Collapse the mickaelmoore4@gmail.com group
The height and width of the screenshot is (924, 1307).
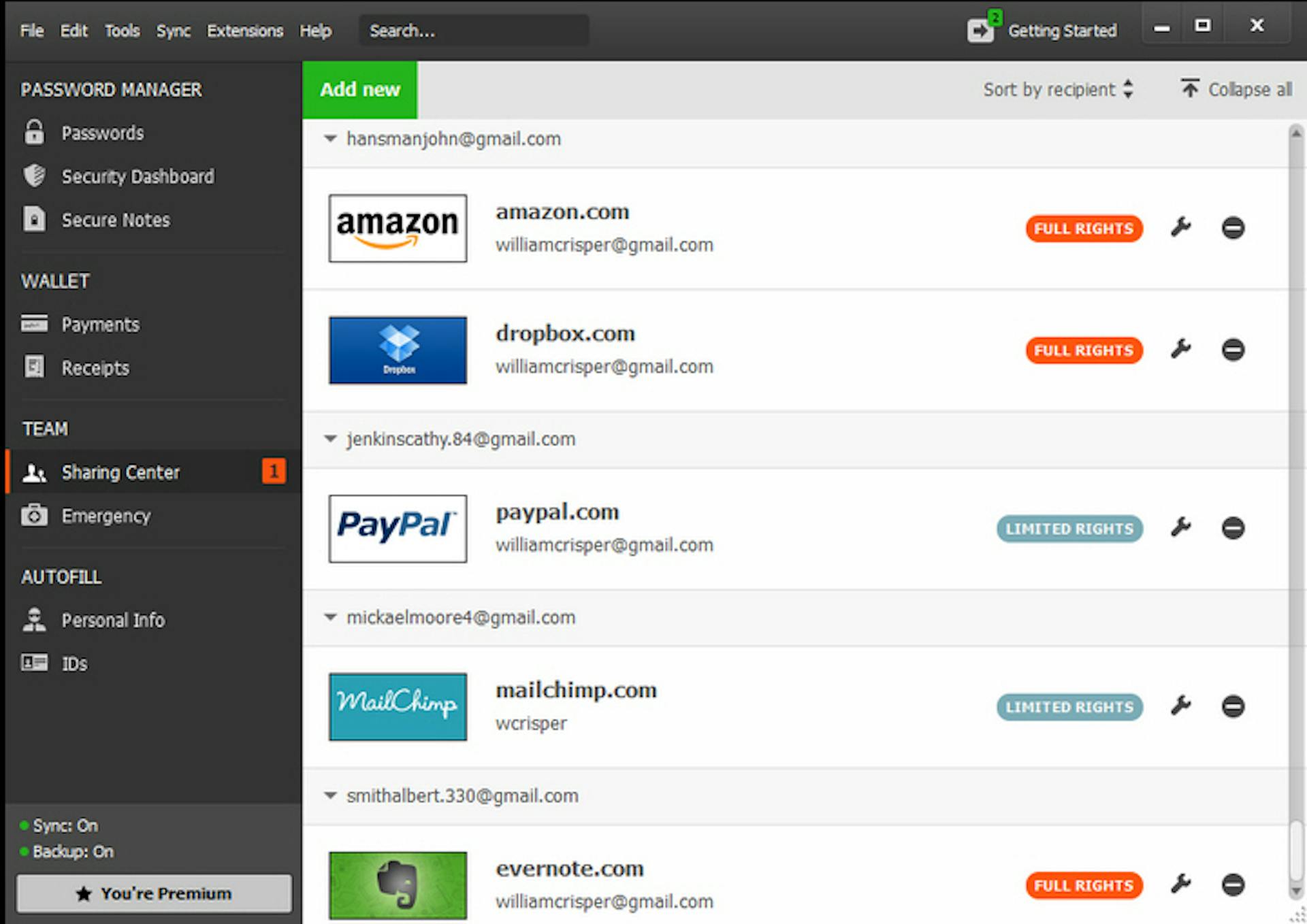pos(330,617)
